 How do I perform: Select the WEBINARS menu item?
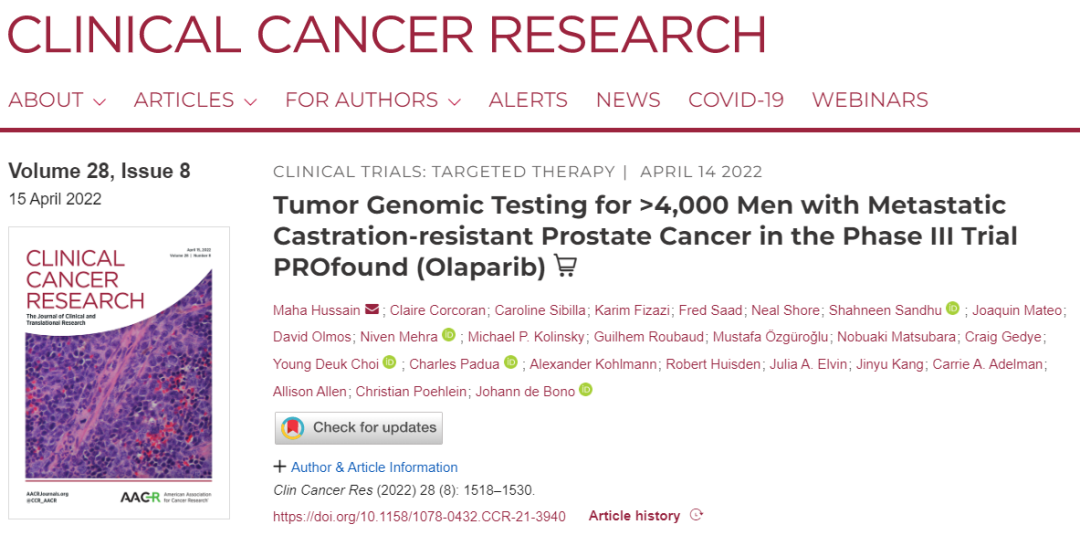[x=870, y=100]
